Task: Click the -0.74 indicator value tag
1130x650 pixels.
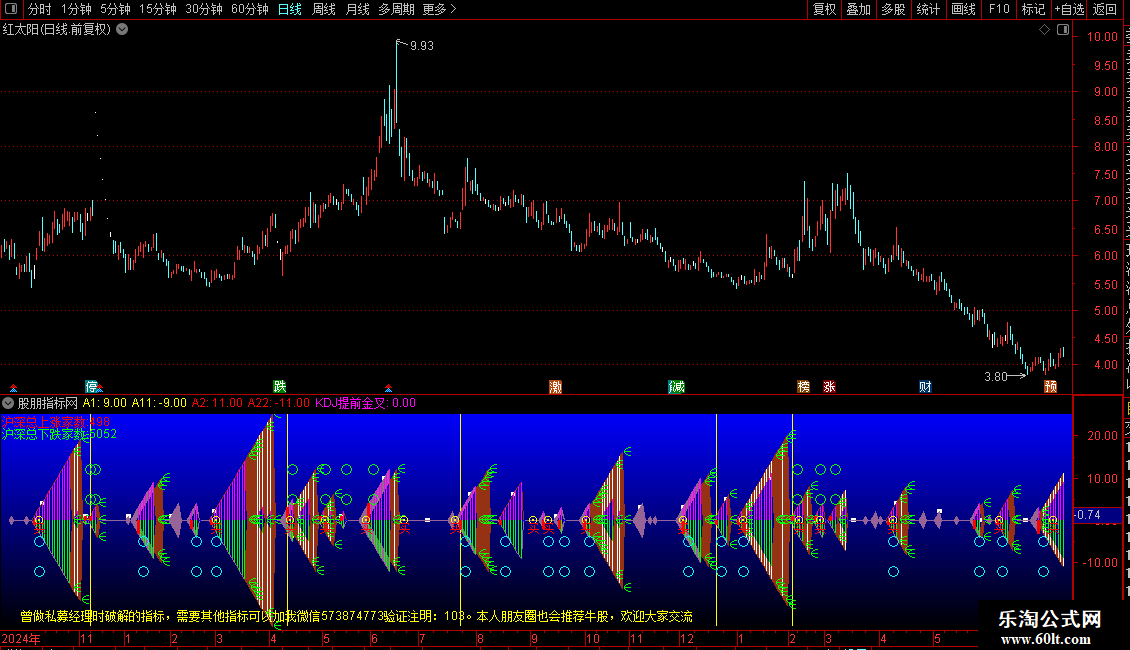Action: point(1088,515)
